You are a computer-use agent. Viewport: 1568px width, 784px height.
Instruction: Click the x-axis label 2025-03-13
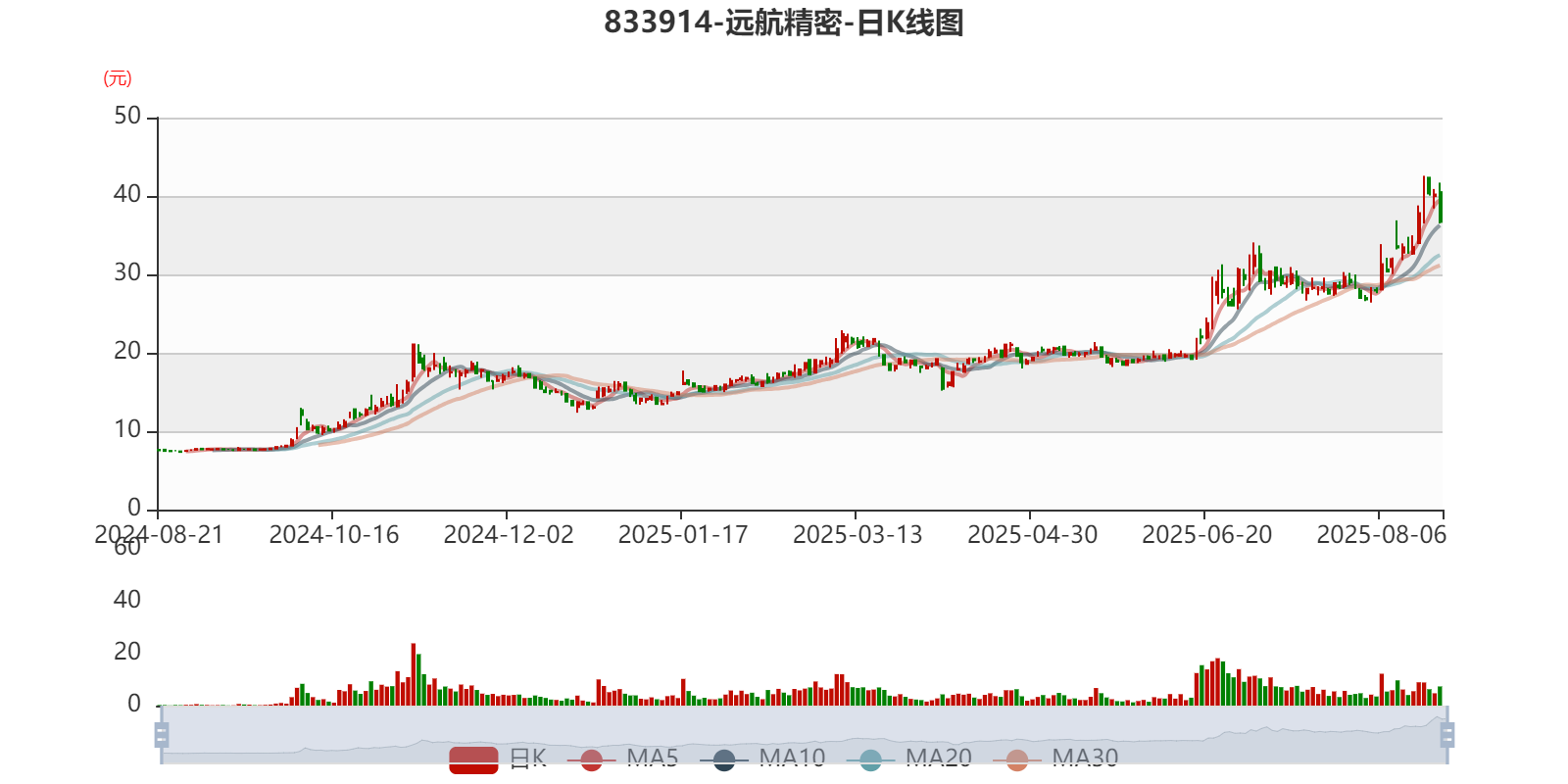[x=857, y=534]
